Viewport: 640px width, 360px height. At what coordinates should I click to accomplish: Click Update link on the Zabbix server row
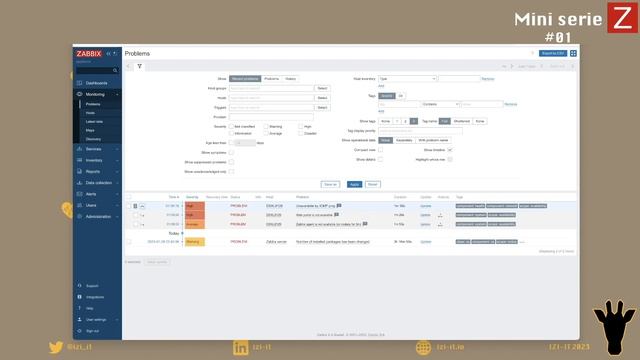click(x=426, y=242)
